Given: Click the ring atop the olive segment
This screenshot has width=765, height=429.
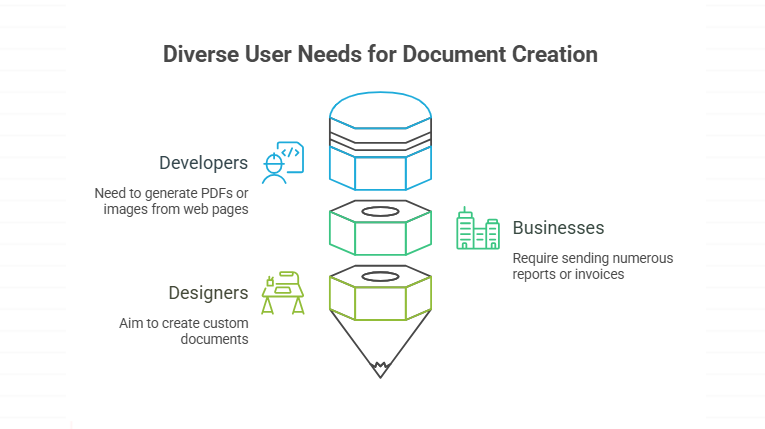Looking at the screenshot, I should click(380, 275).
